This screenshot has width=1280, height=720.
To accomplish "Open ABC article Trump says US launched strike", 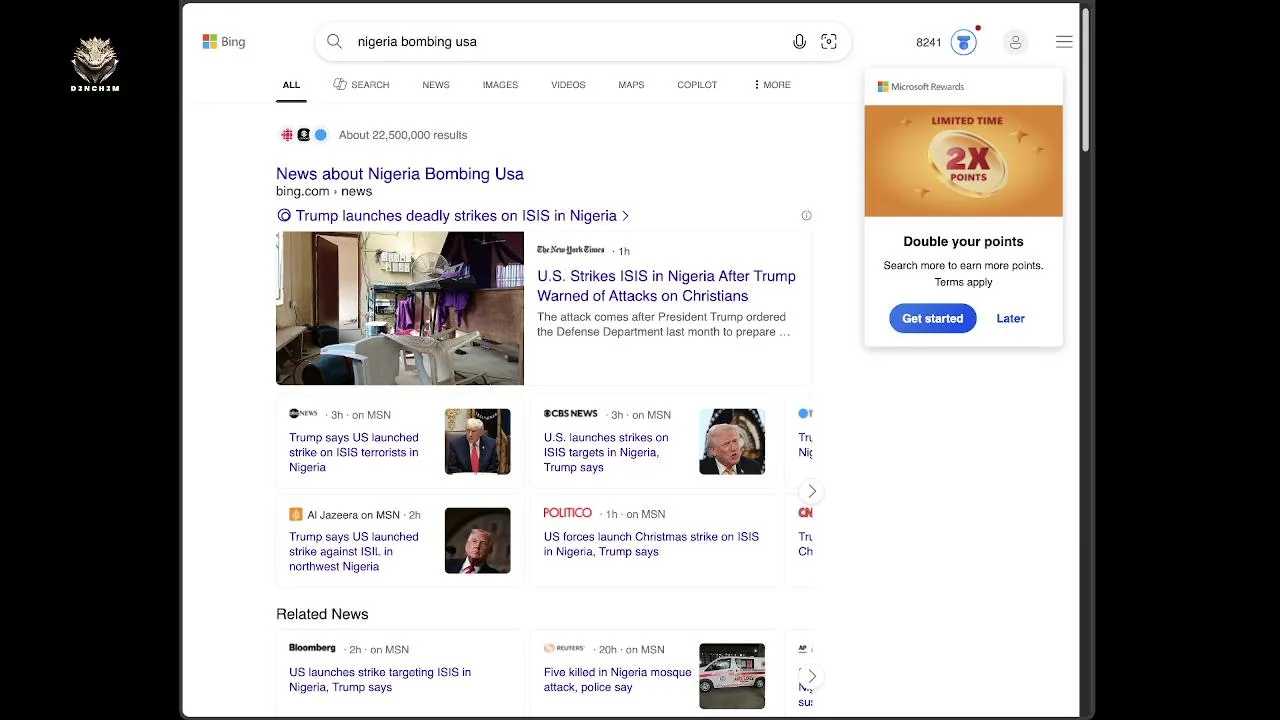I will tap(354, 452).
